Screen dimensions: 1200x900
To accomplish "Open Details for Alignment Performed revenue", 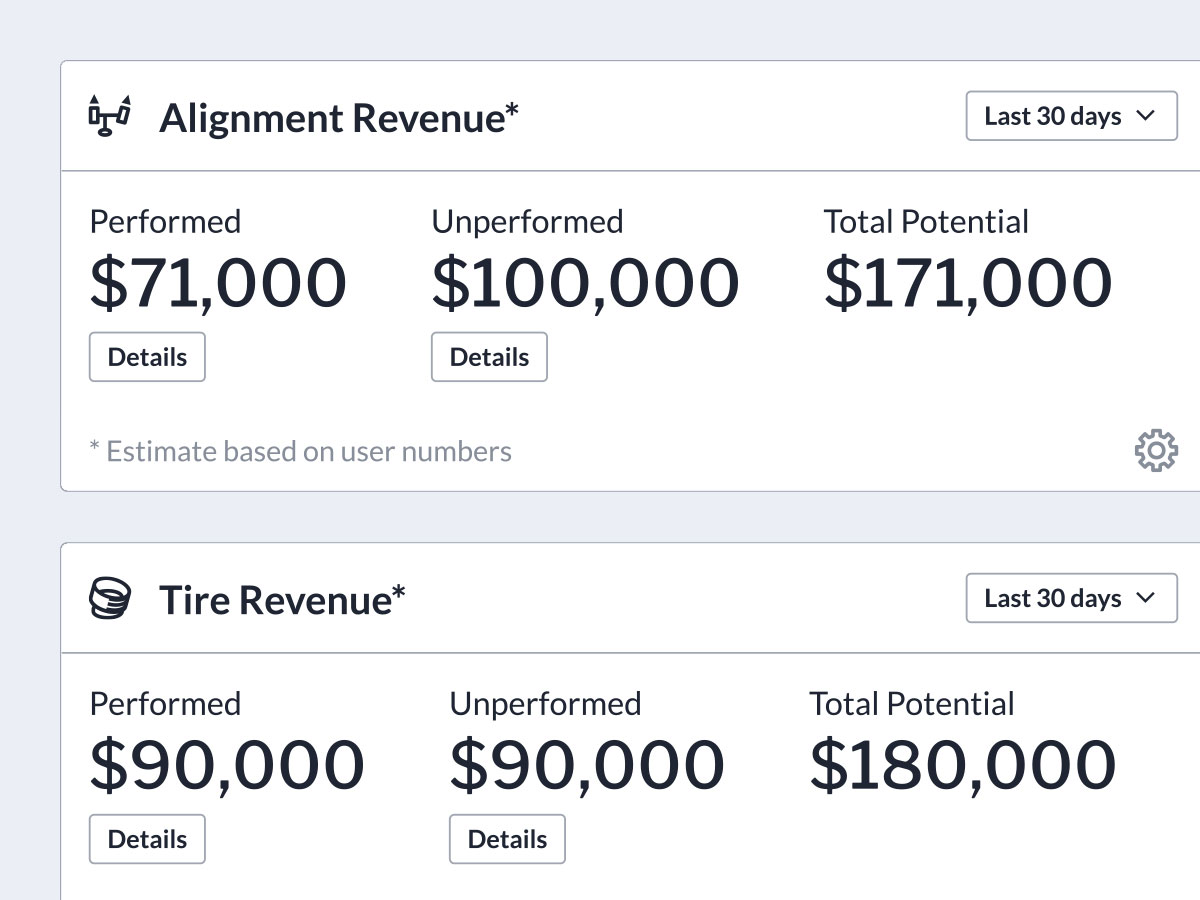I will tap(147, 357).
